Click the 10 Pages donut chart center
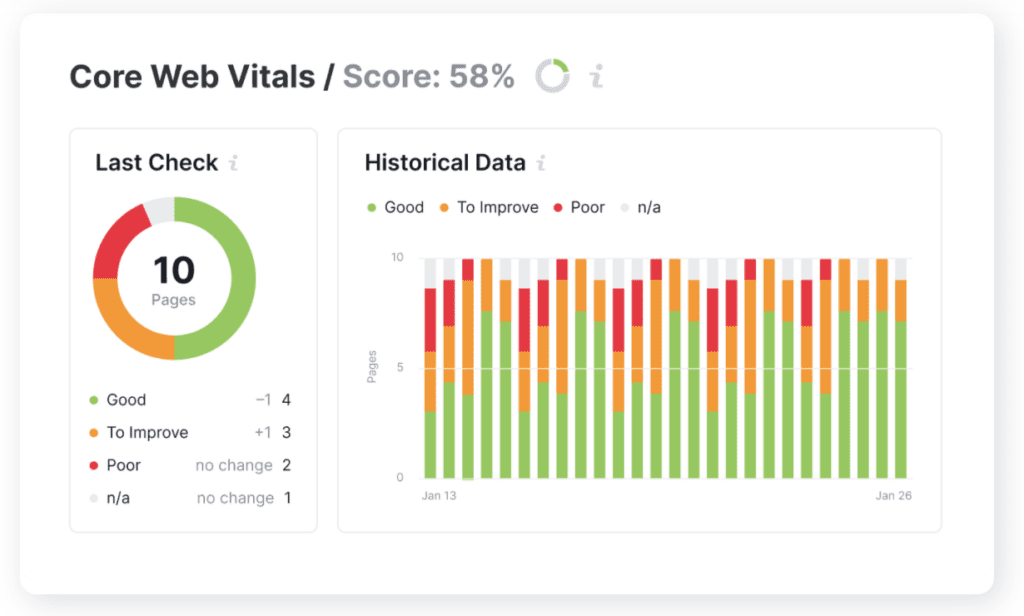The image size is (1024, 616). tap(174, 278)
